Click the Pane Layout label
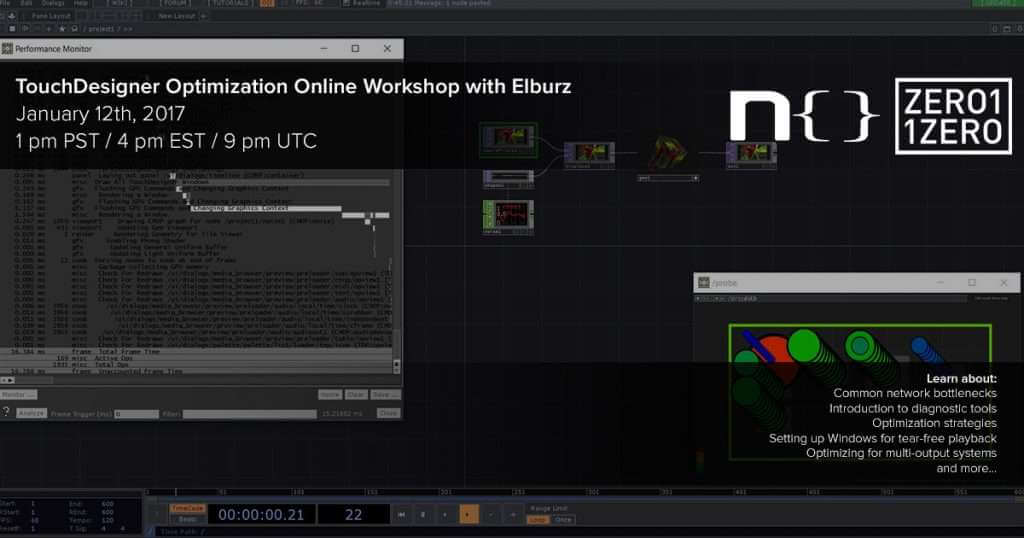Viewport: 1024px width, 538px height. 50,16
